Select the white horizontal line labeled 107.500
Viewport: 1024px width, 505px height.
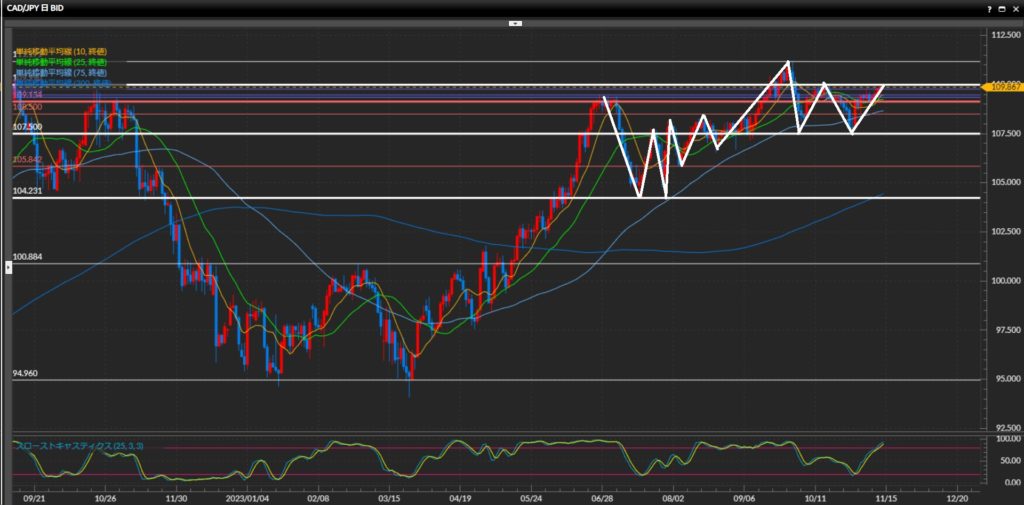pos(27,128)
